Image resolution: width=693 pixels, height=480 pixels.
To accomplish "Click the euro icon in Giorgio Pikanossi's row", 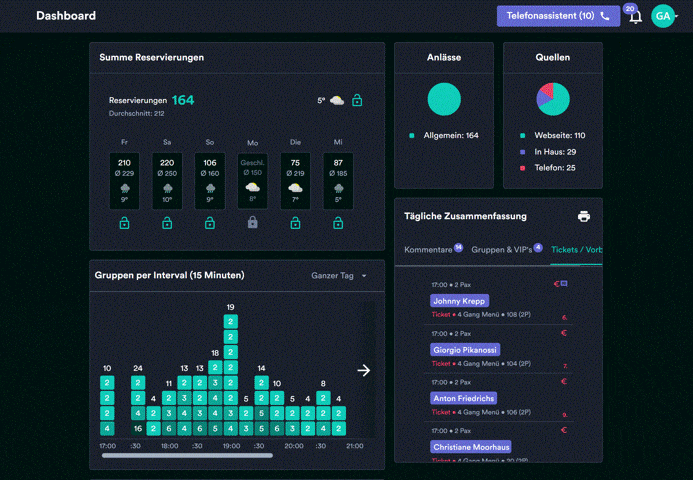I will [564, 333].
